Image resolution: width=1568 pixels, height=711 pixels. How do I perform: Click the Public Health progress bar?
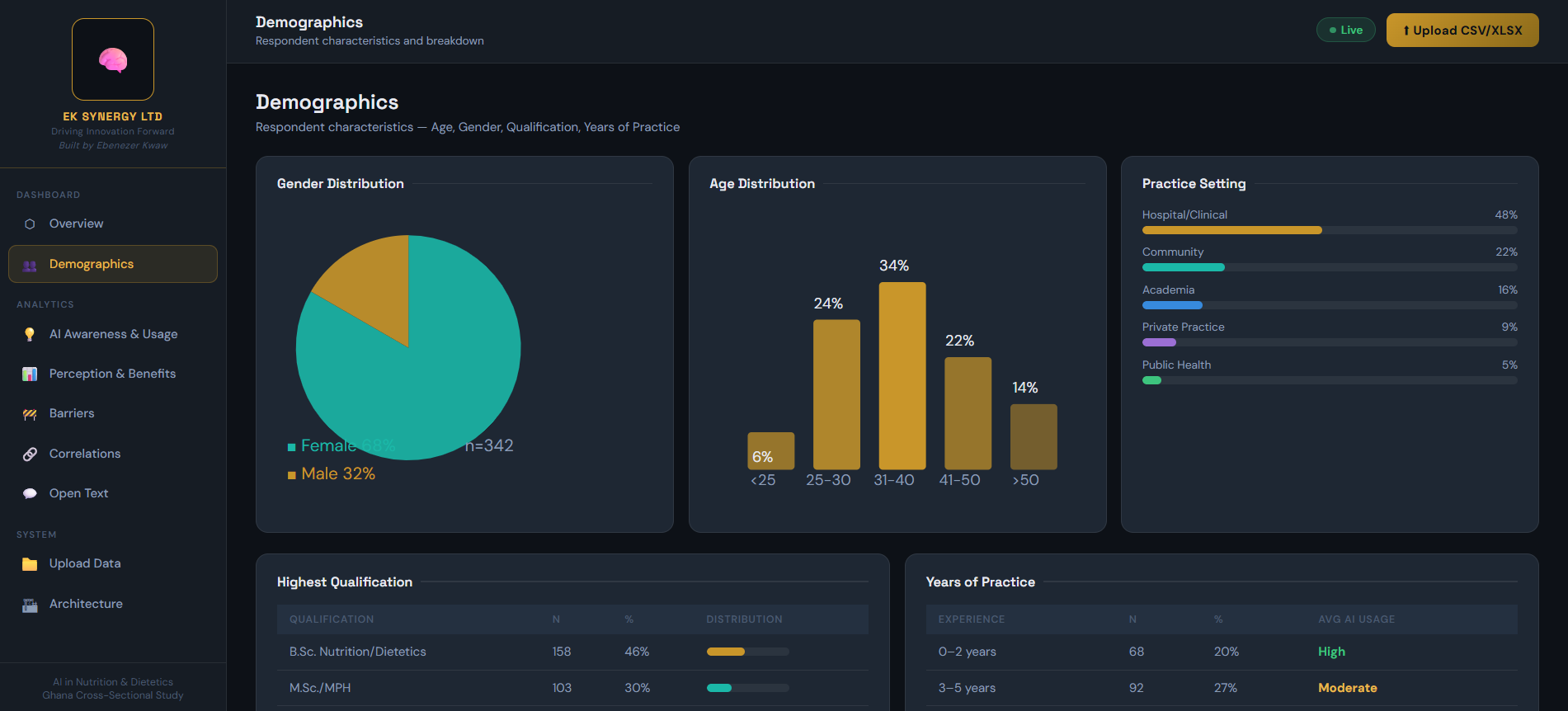[x=1330, y=380]
